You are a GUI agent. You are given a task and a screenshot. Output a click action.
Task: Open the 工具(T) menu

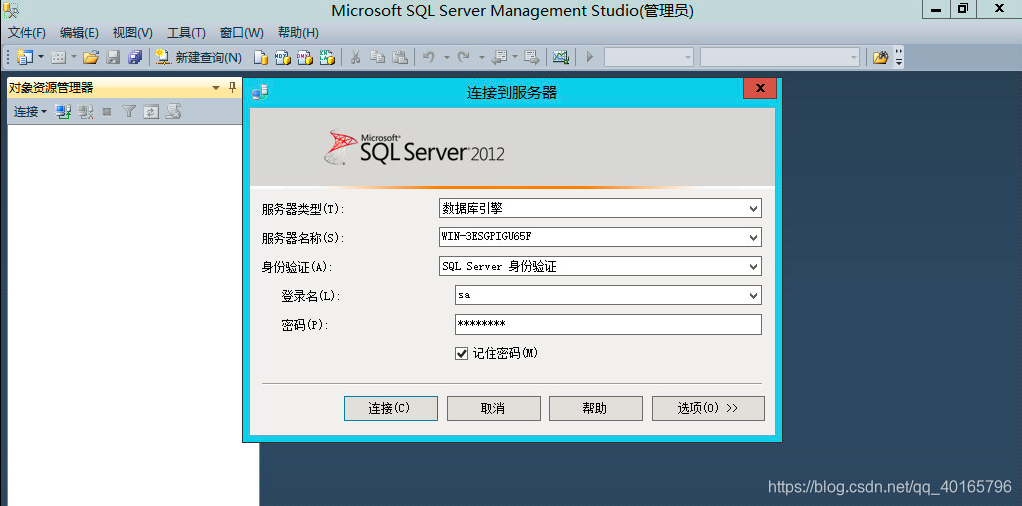pyautogui.click(x=186, y=33)
